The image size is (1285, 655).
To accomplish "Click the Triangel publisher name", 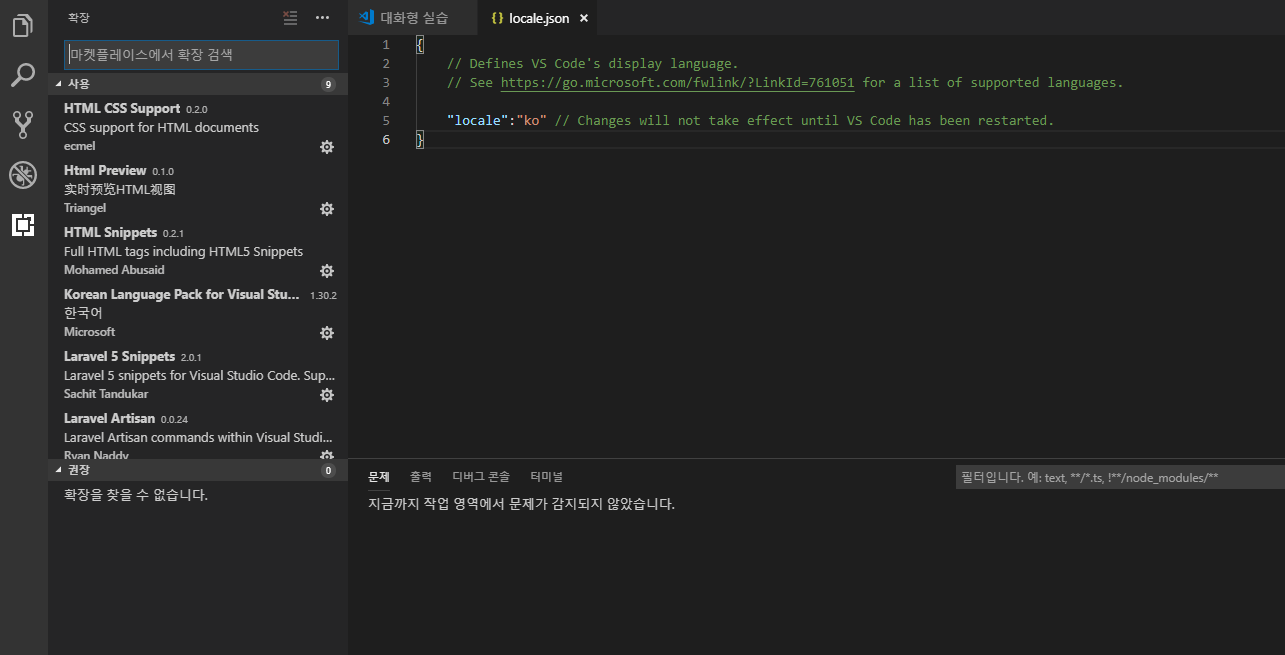I will (85, 208).
